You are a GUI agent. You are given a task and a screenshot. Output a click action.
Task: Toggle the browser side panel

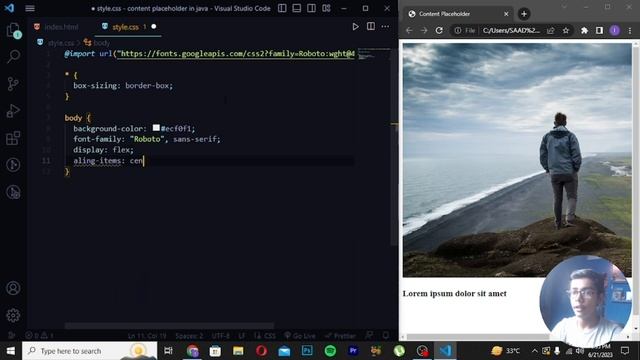pyautogui.click(x=599, y=30)
